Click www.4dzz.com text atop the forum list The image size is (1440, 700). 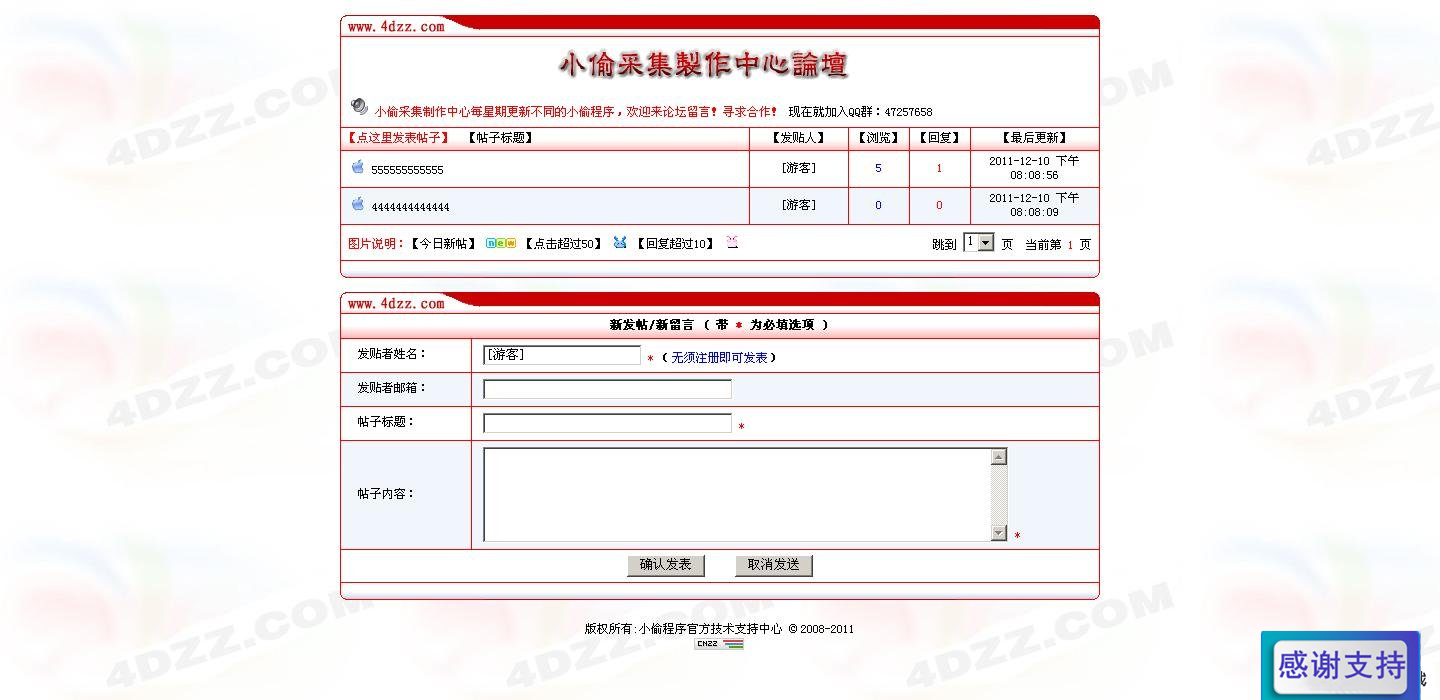[x=396, y=27]
